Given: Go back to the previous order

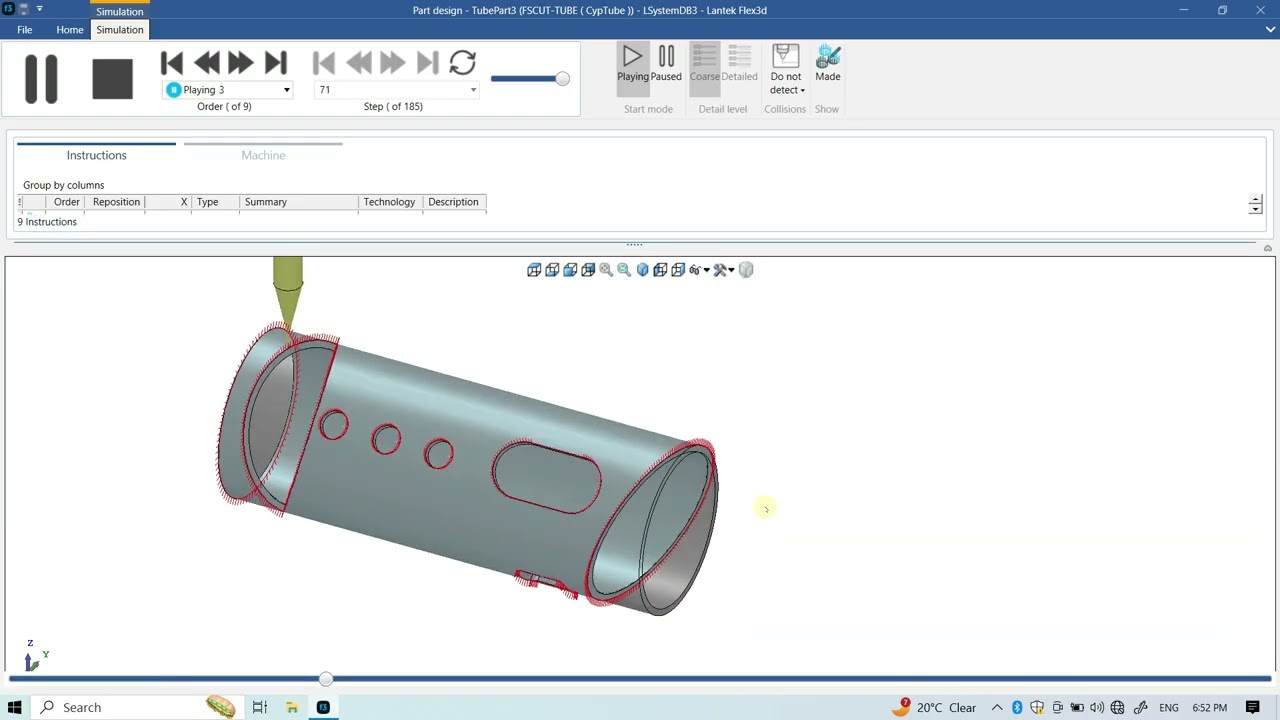Looking at the screenshot, I should (206, 63).
